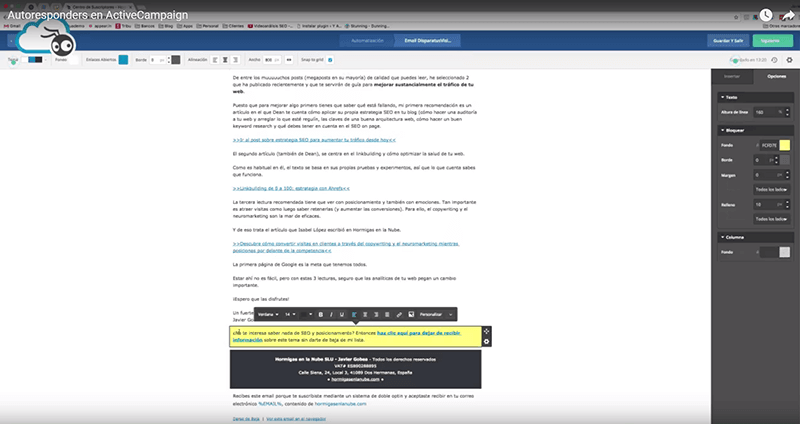Click the width expand arrows icon

[x=289, y=60]
